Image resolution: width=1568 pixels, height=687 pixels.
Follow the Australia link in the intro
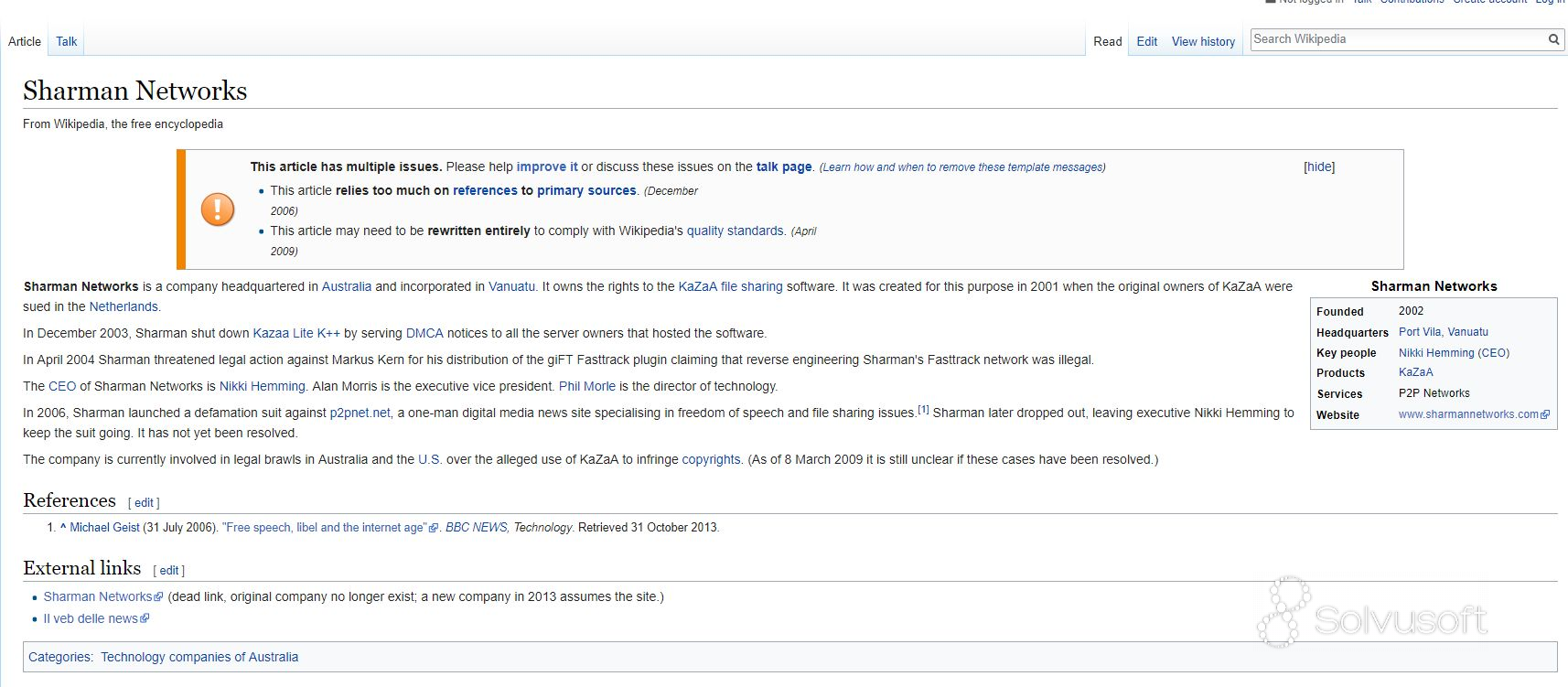point(347,286)
